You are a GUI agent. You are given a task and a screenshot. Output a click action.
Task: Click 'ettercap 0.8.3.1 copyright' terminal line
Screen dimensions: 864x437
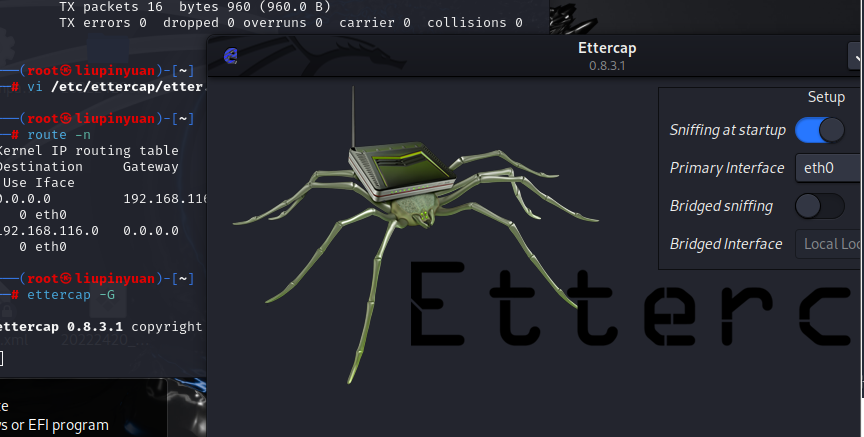tap(101, 327)
